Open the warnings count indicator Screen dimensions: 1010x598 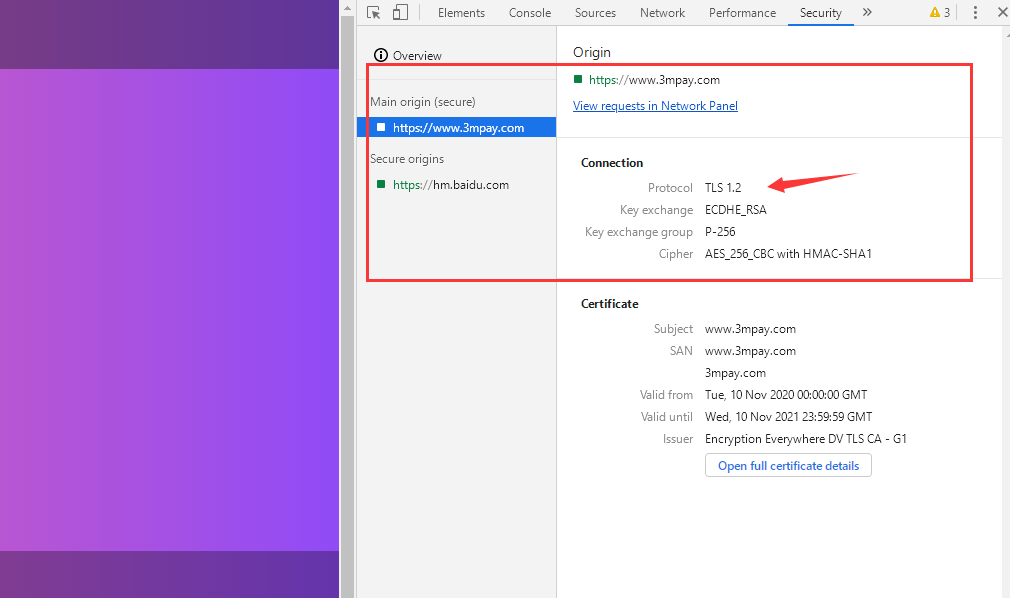(940, 12)
